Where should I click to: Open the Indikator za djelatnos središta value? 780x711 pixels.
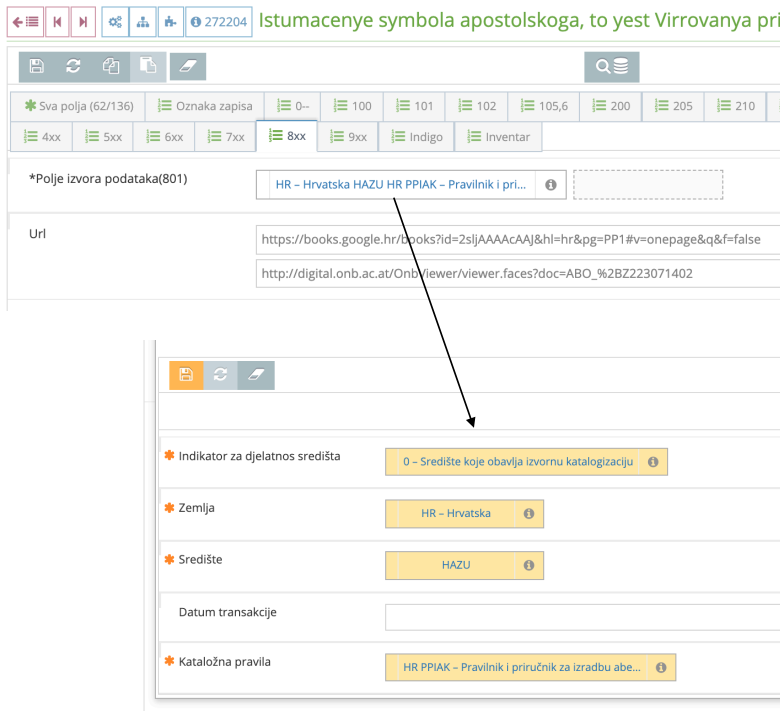pyautogui.click(x=518, y=462)
